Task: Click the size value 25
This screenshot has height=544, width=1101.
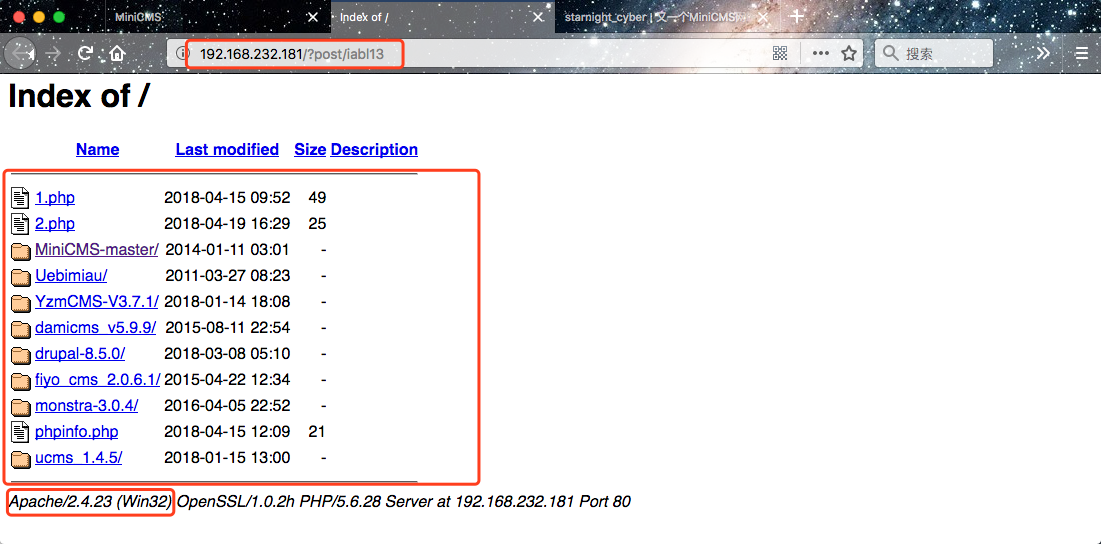Action: [317, 224]
